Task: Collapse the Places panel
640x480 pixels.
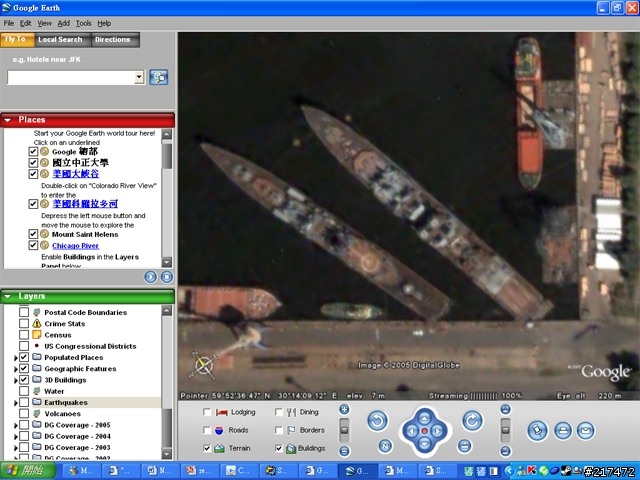Action: tap(7, 120)
